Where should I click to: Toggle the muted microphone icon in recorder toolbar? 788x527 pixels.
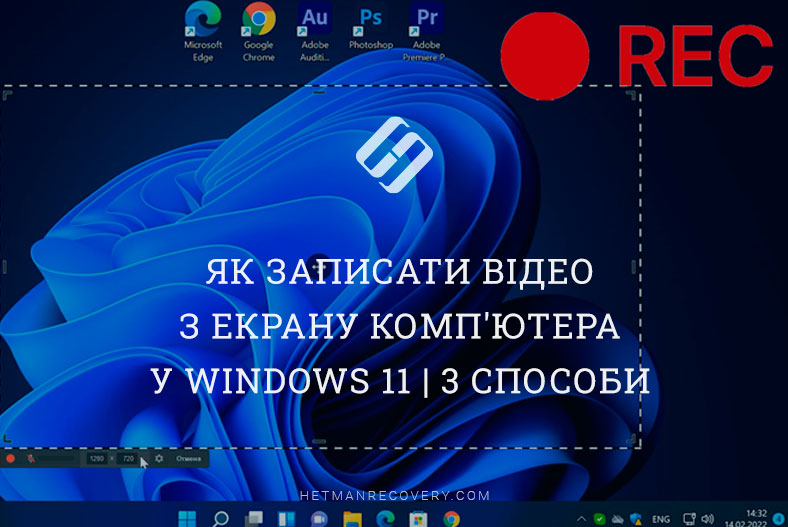click(x=31, y=458)
